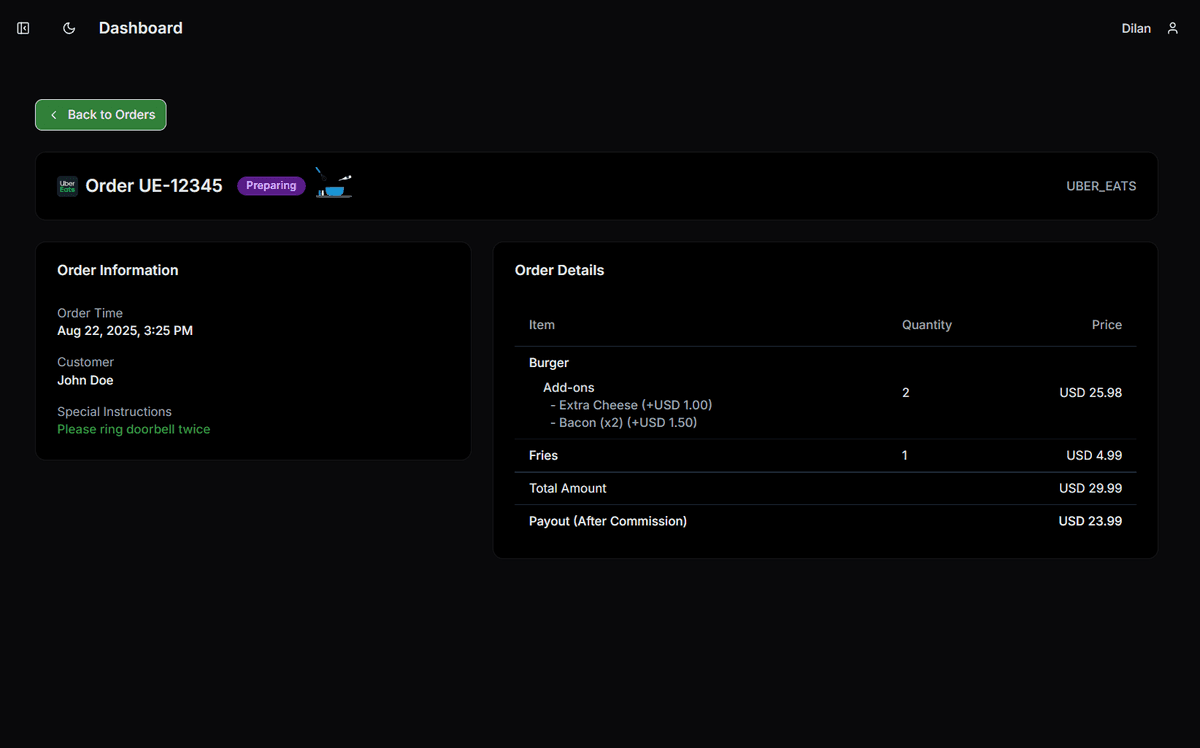Click the Dashboard title
1200x748 pixels.
pyautogui.click(x=141, y=28)
